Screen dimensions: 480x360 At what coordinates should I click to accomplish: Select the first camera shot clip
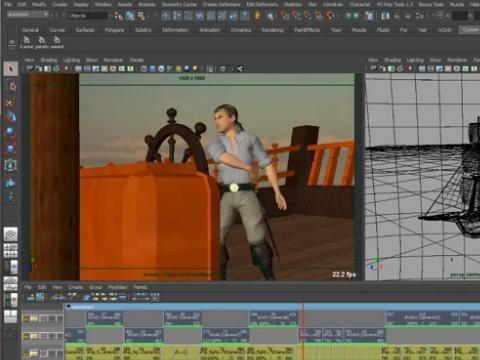pos(104,318)
